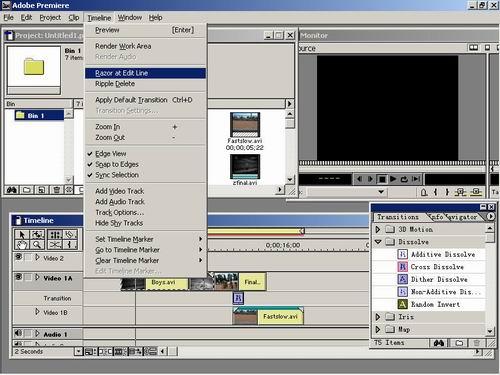500x375 pixels.
Task: Click the Find binoculars icon in Project window
Action: pyautogui.click(x=12, y=190)
